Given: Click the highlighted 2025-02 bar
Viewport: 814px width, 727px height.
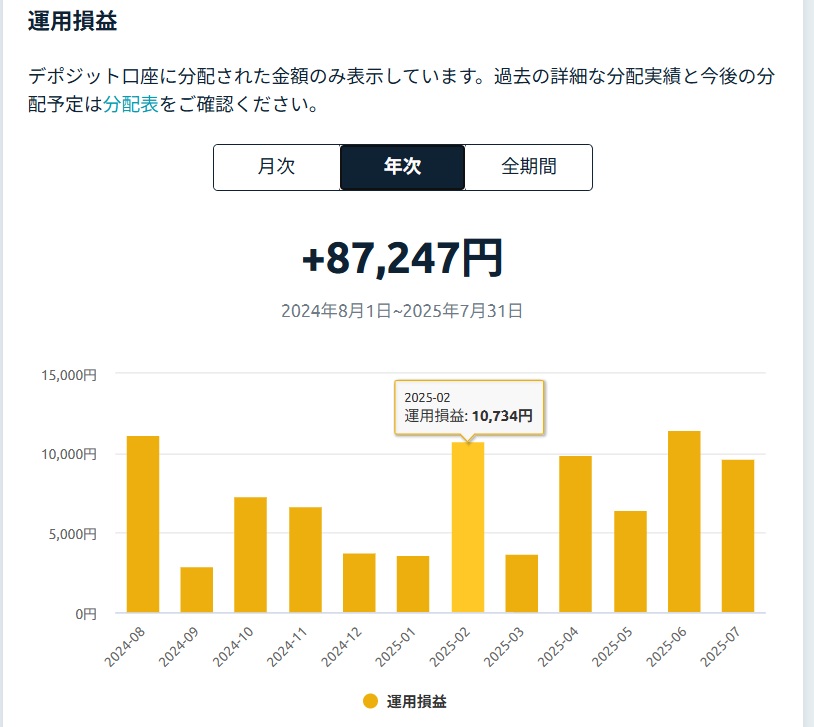Looking at the screenshot, I should pos(468,528).
